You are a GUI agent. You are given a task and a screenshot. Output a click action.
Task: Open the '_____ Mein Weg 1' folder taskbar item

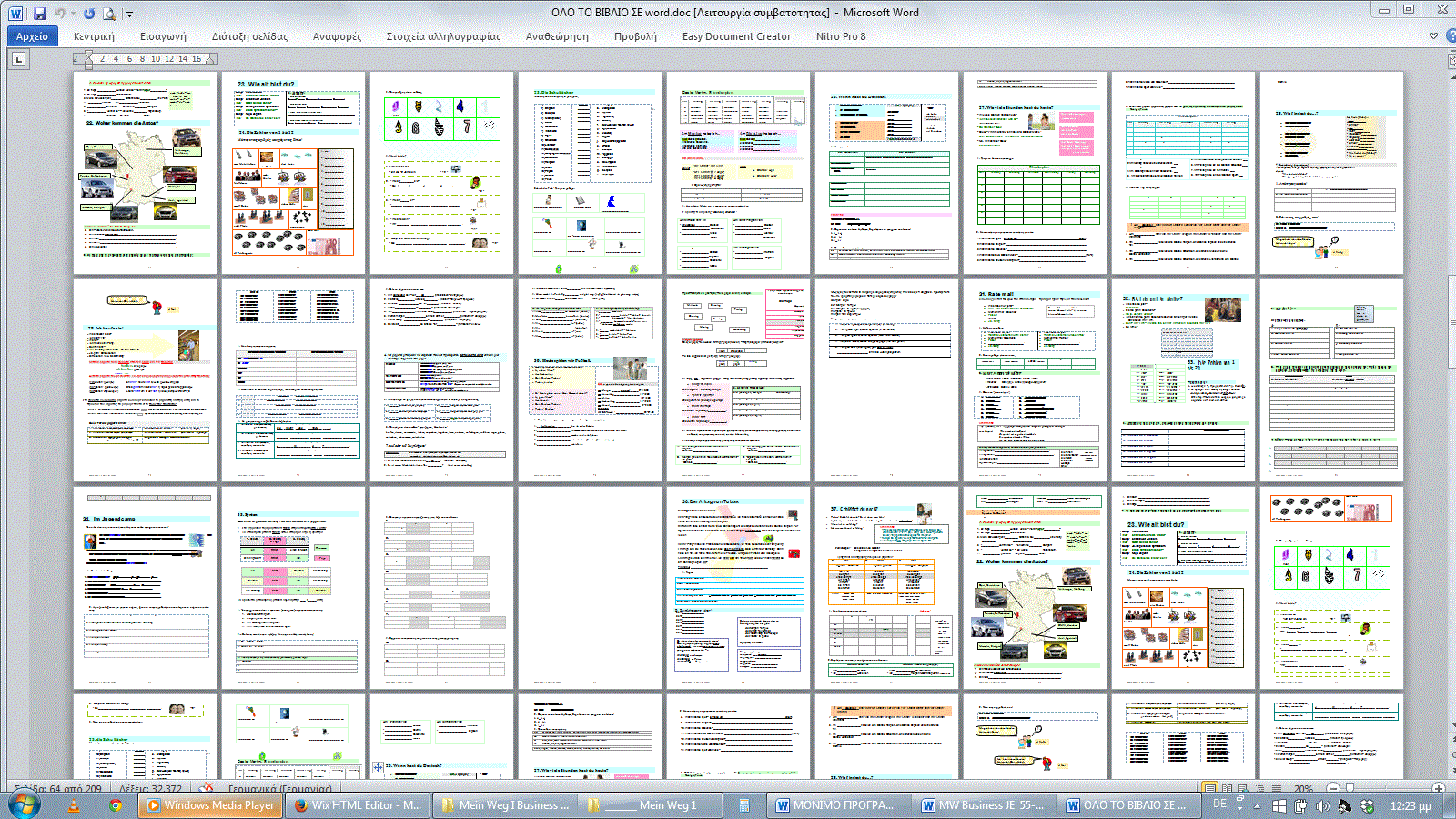651,805
